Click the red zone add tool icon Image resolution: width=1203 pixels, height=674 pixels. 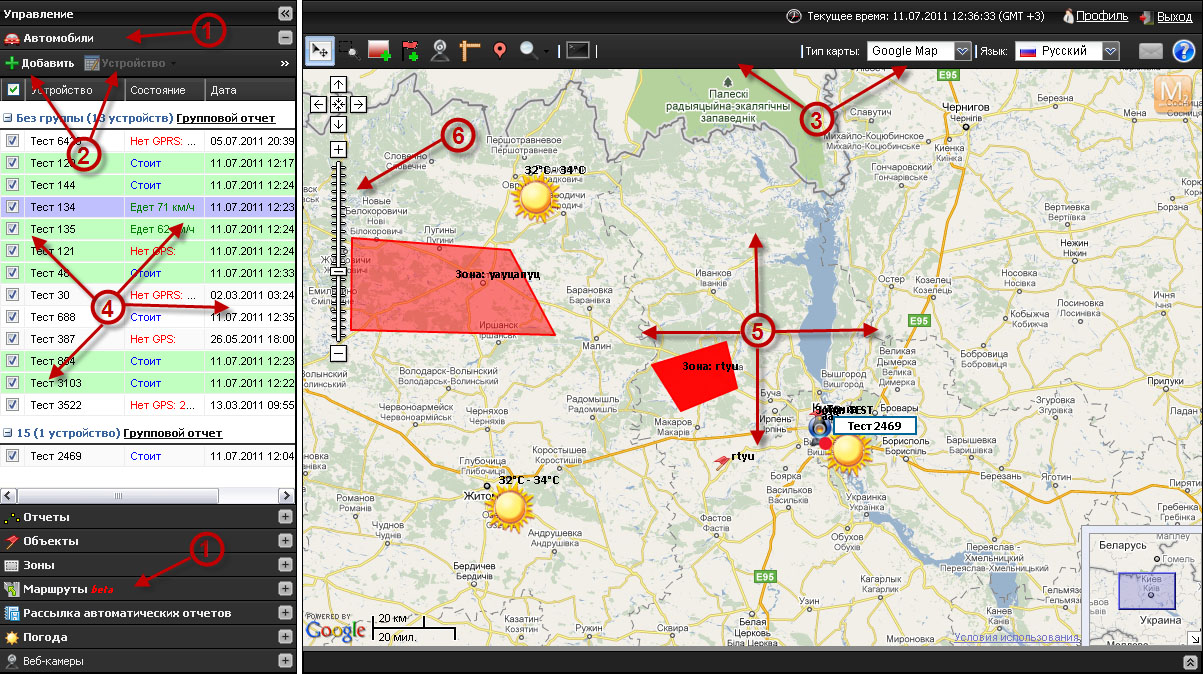click(378, 50)
